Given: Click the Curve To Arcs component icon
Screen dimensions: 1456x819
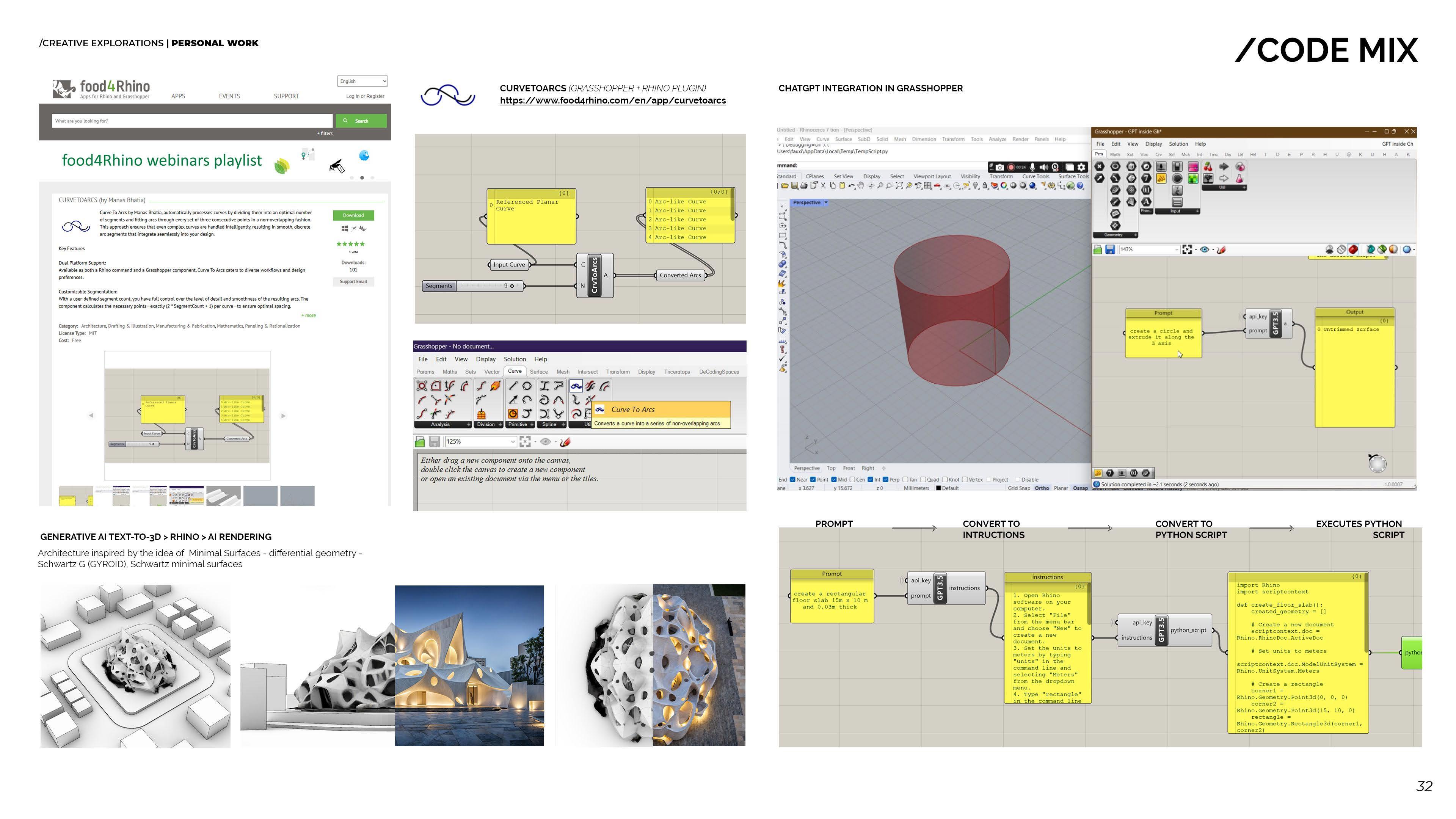Looking at the screenshot, I should coord(576,386).
